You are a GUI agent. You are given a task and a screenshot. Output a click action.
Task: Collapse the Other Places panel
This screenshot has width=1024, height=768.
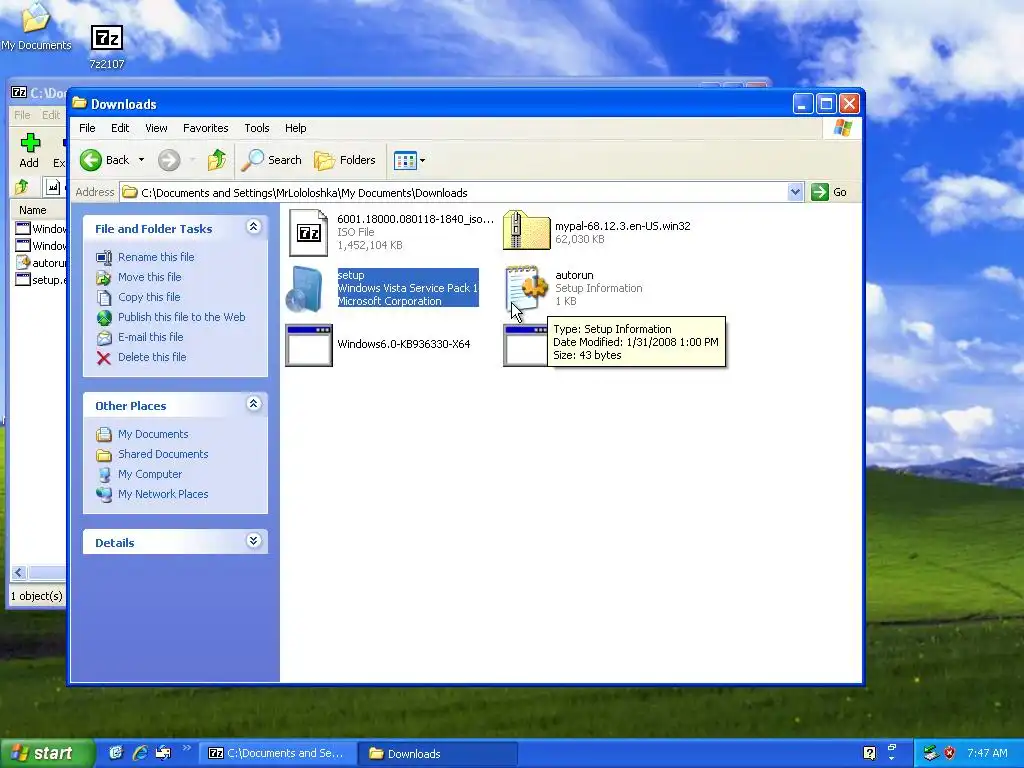[253, 404]
